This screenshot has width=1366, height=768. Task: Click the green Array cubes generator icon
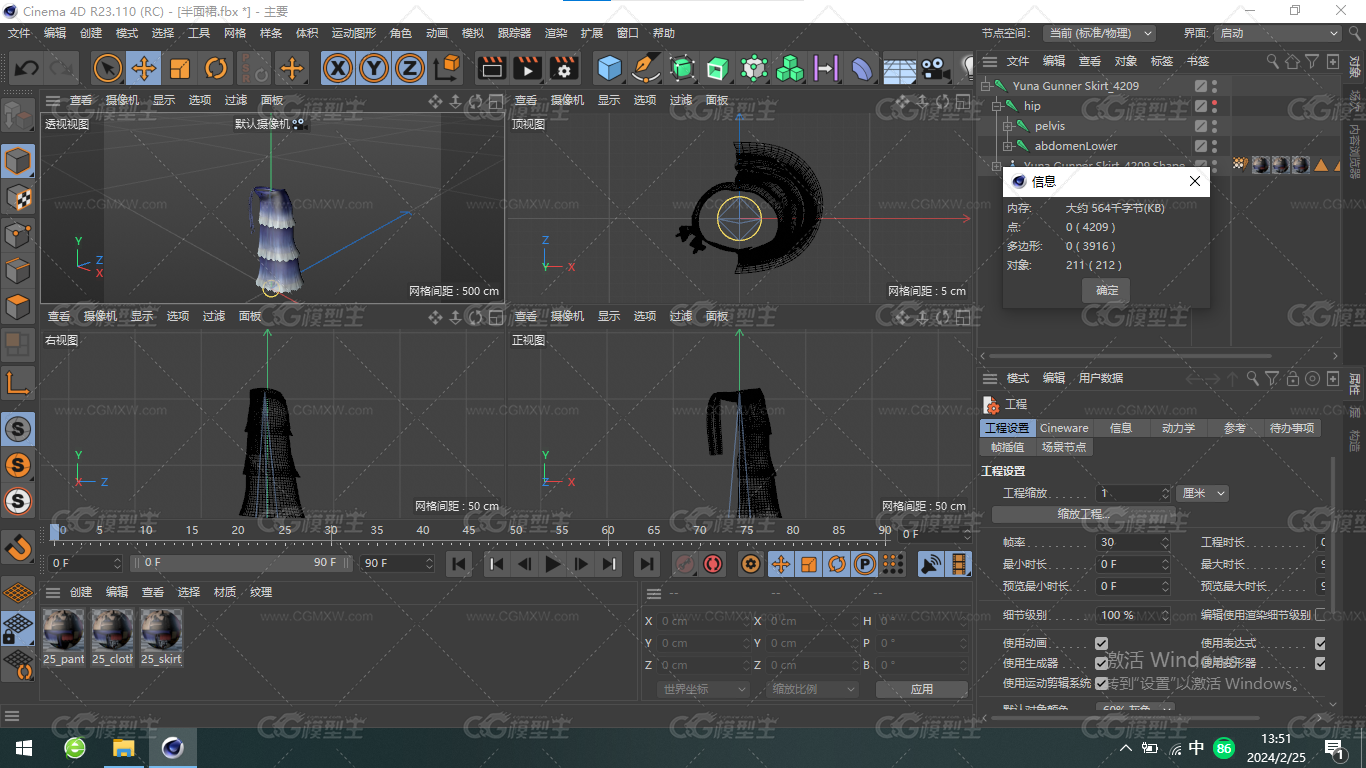789,68
